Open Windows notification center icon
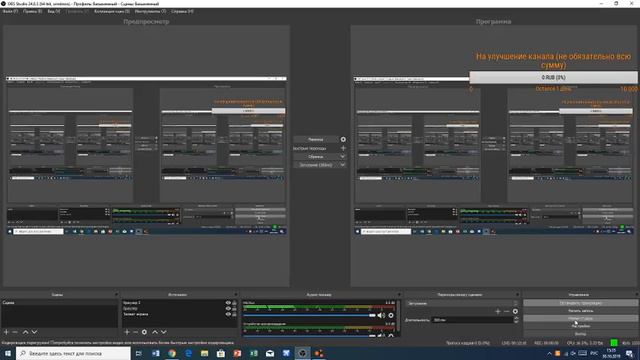The height and width of the screenshot is (360, 640). pyautogui.click(x=630, y=353)
